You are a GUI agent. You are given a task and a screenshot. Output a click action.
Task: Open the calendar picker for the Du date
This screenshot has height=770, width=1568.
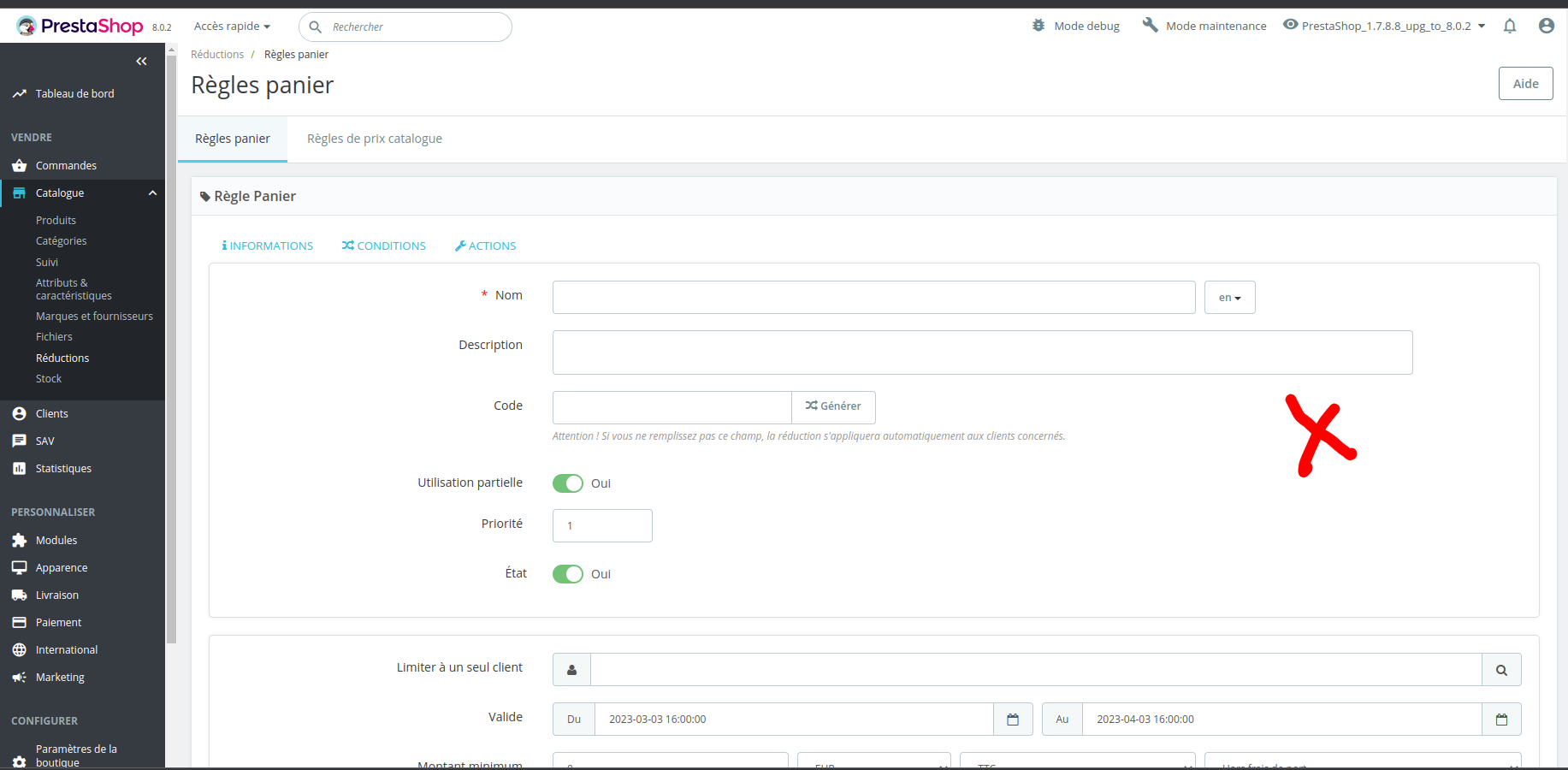tap(1013, 719)
